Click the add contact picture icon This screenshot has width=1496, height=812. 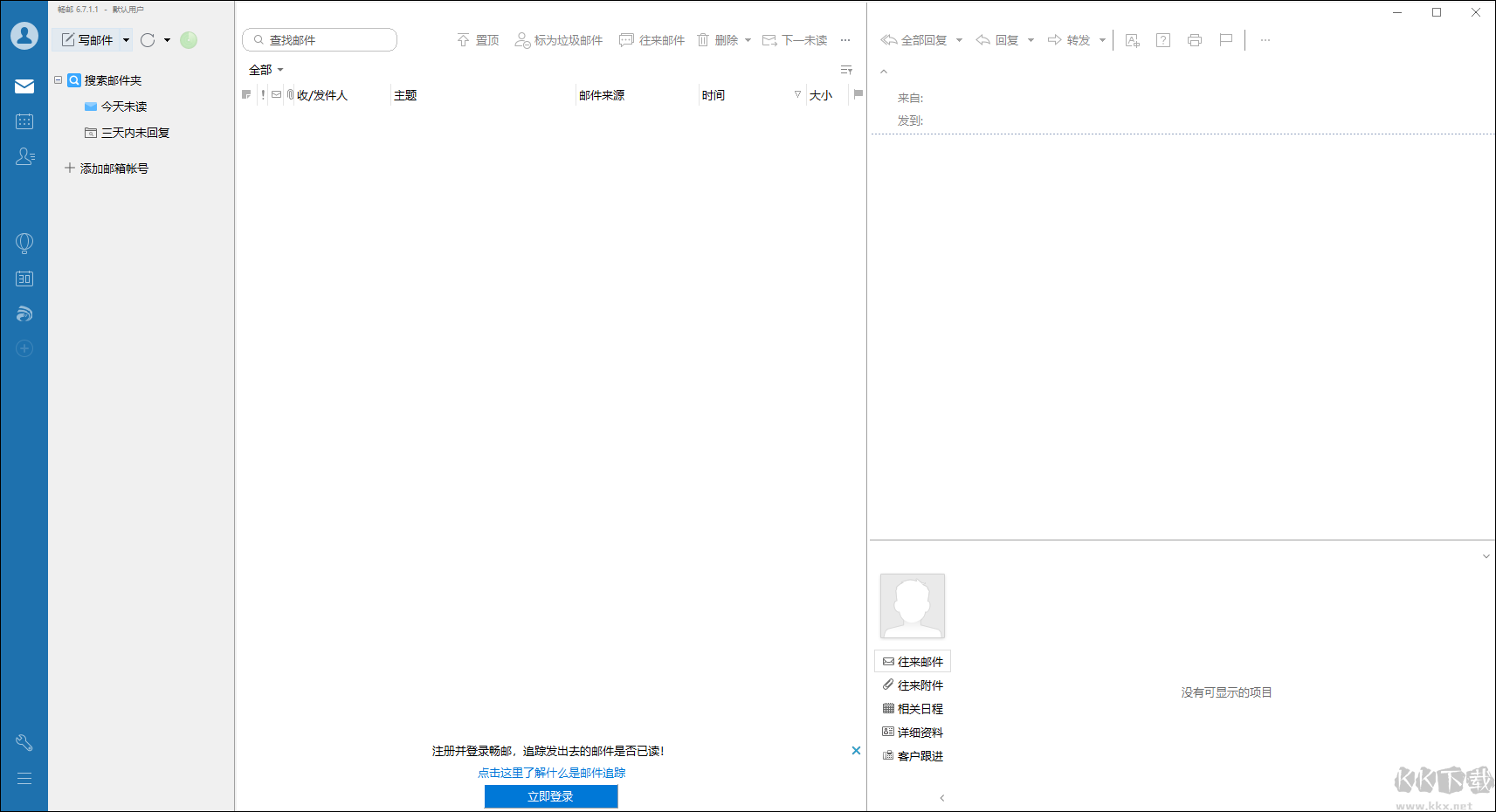pos(1133,40)
